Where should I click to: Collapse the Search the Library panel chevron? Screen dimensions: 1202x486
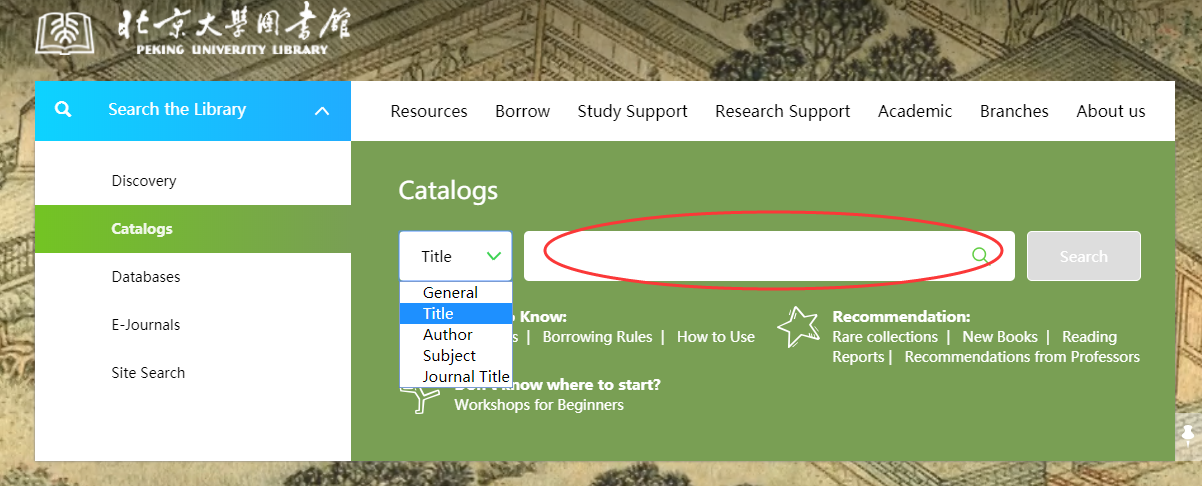[x=322, y=111]
